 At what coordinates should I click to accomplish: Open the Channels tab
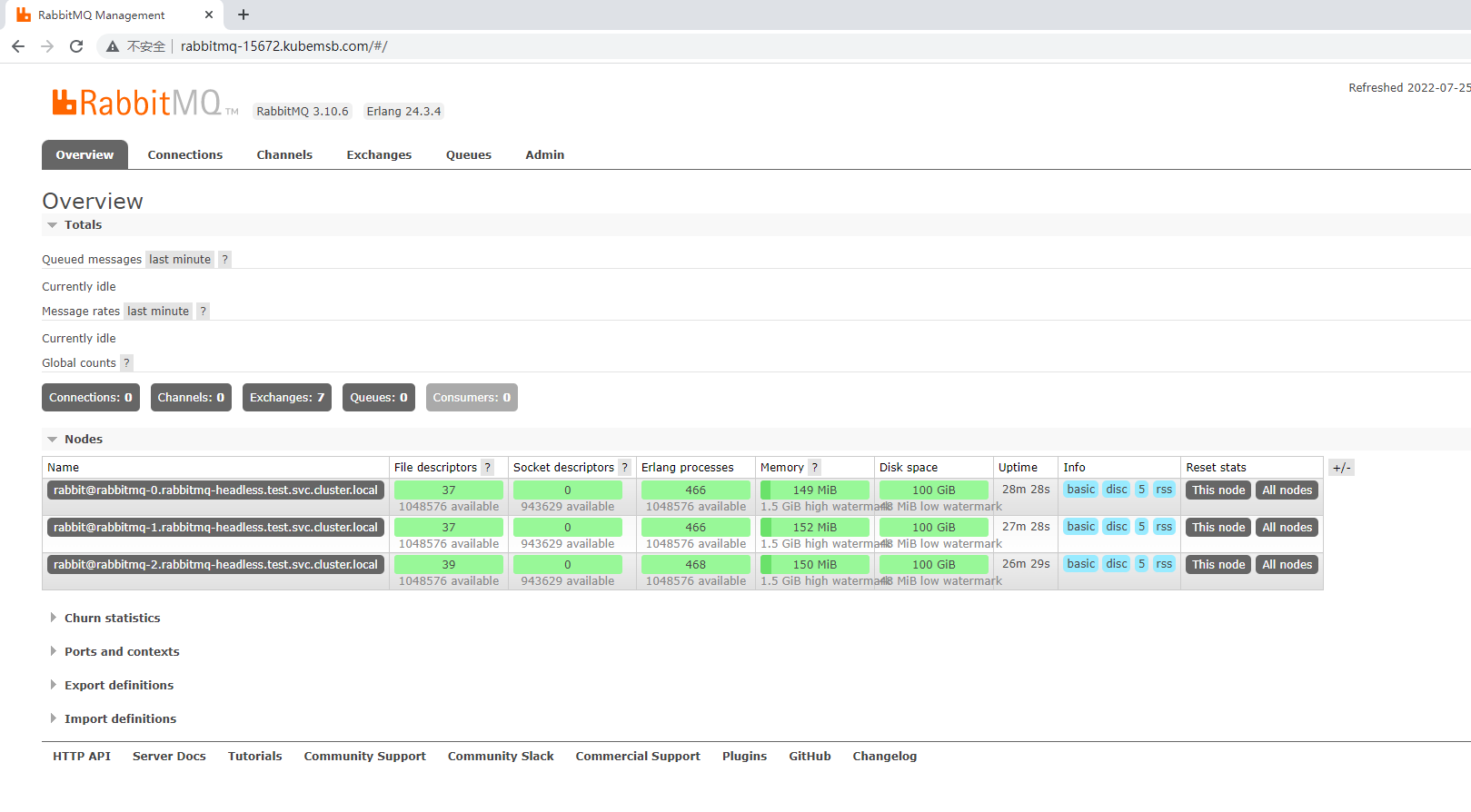click(284, 155)
